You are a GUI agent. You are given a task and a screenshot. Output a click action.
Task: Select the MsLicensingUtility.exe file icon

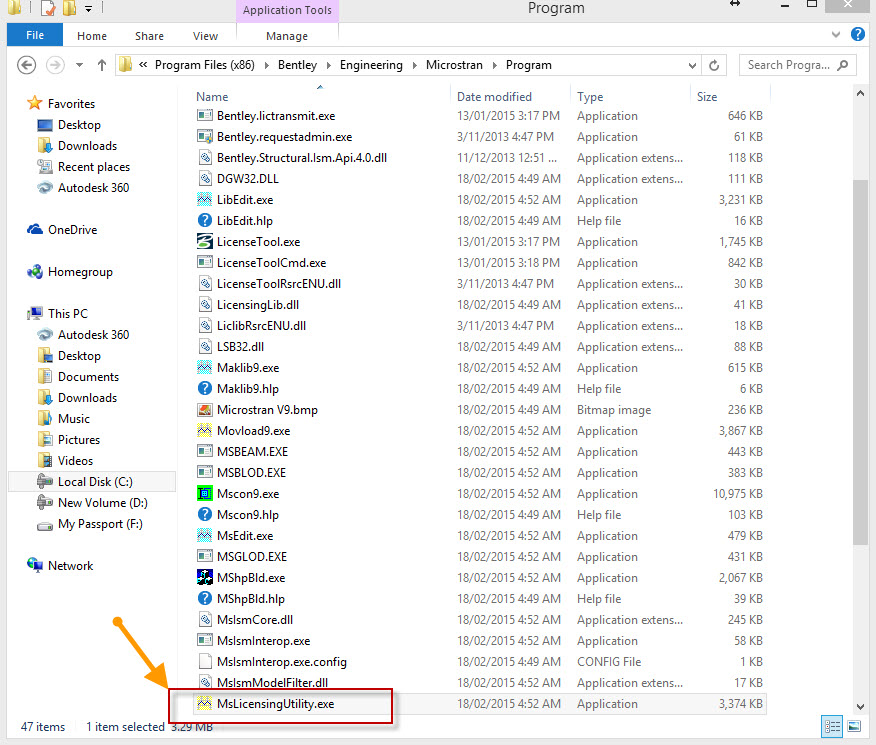pos(204,703)
